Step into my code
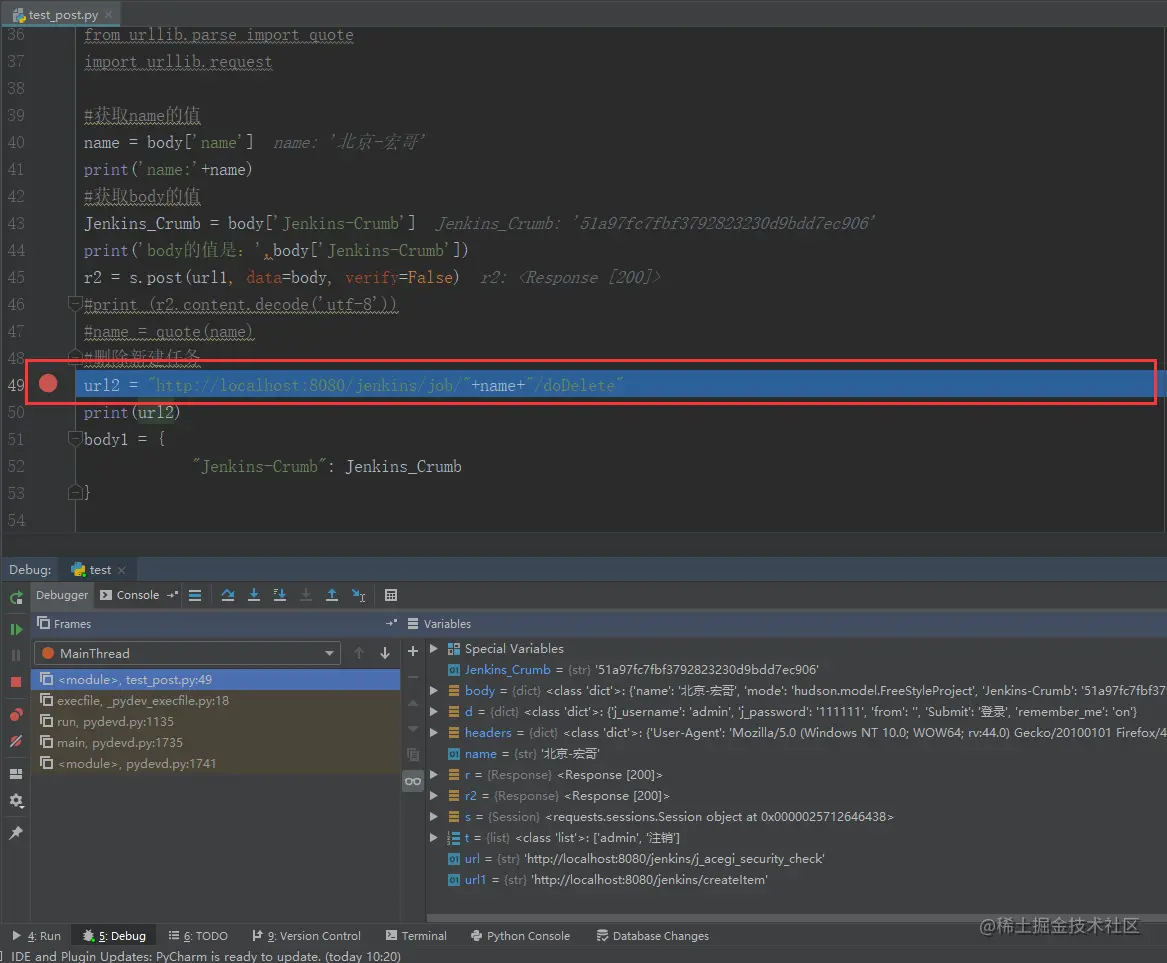The height and width of the screenshot is (963, 1167). click(280, 595)
